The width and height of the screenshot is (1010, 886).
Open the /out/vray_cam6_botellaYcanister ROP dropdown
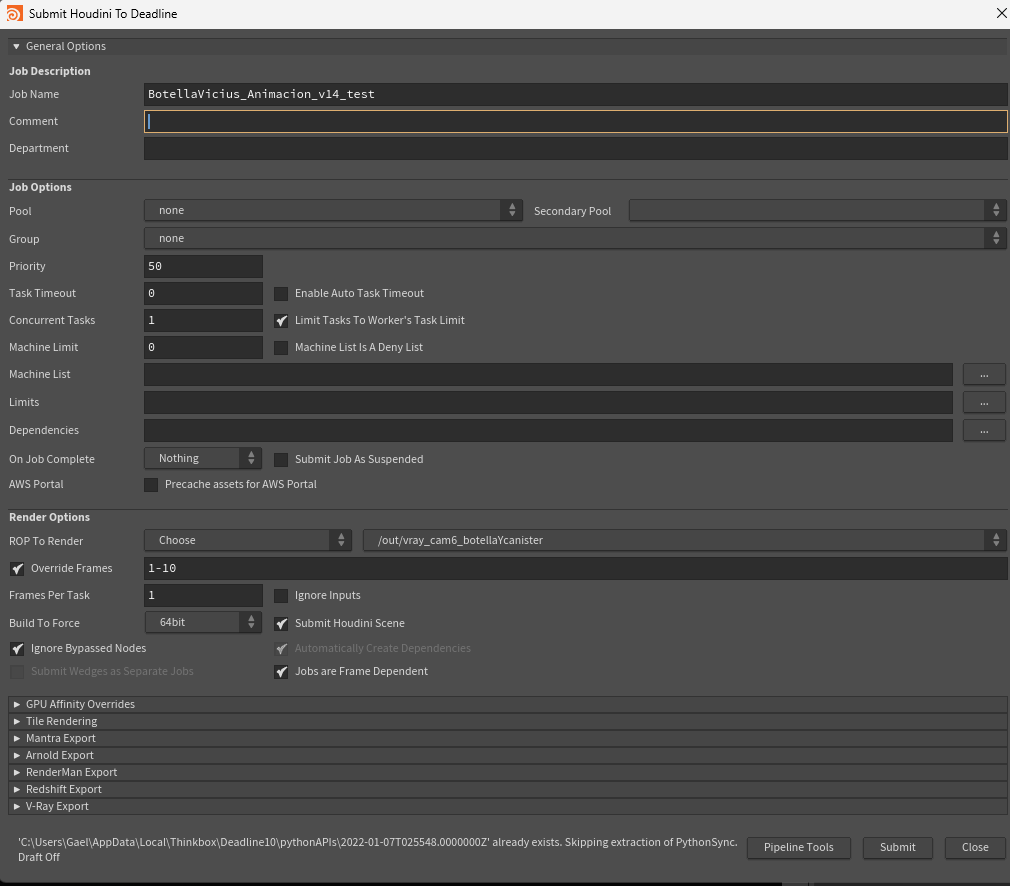click(684, 541)
